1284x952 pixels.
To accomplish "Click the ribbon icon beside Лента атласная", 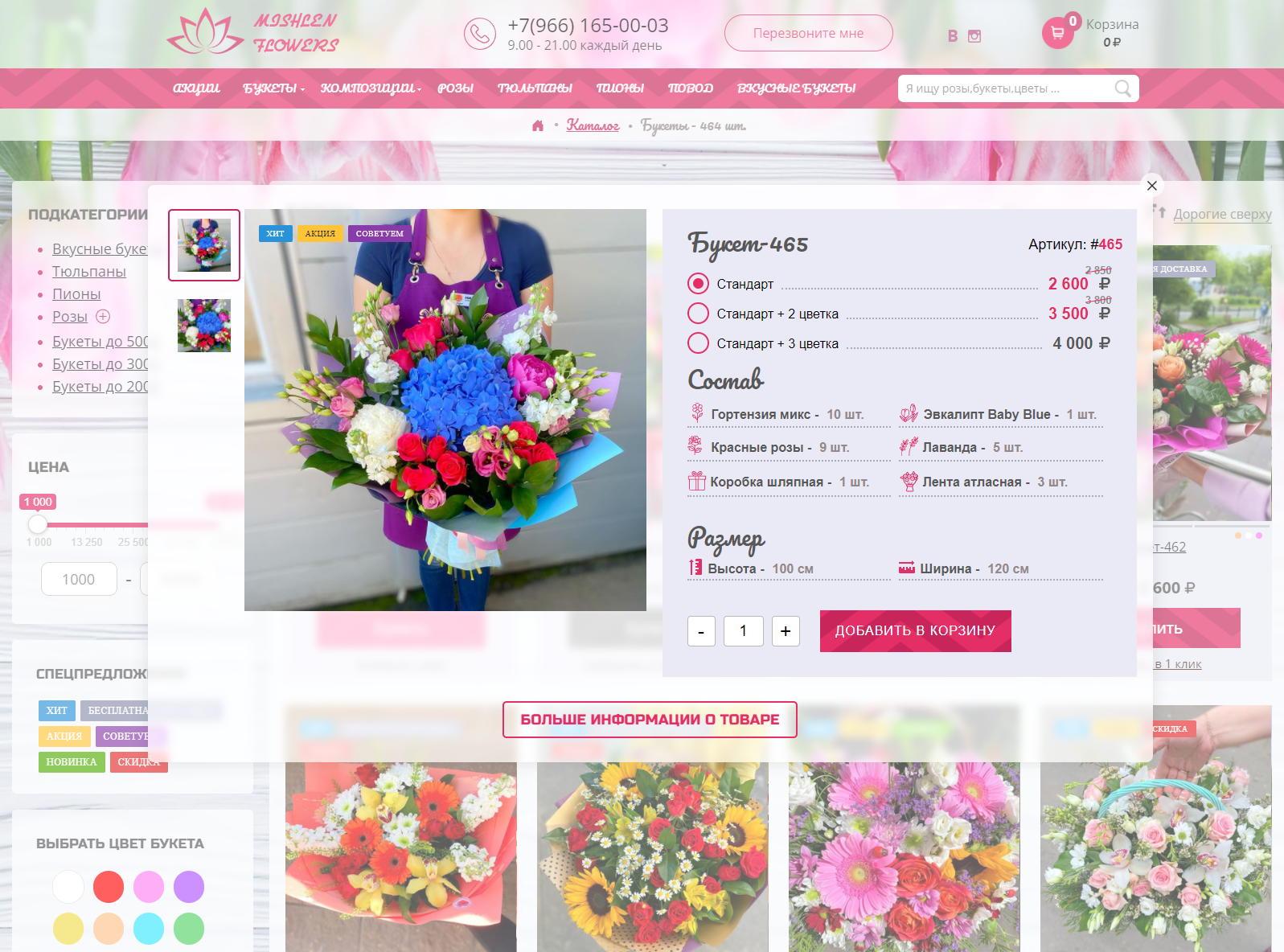I will tap(909, 481).
